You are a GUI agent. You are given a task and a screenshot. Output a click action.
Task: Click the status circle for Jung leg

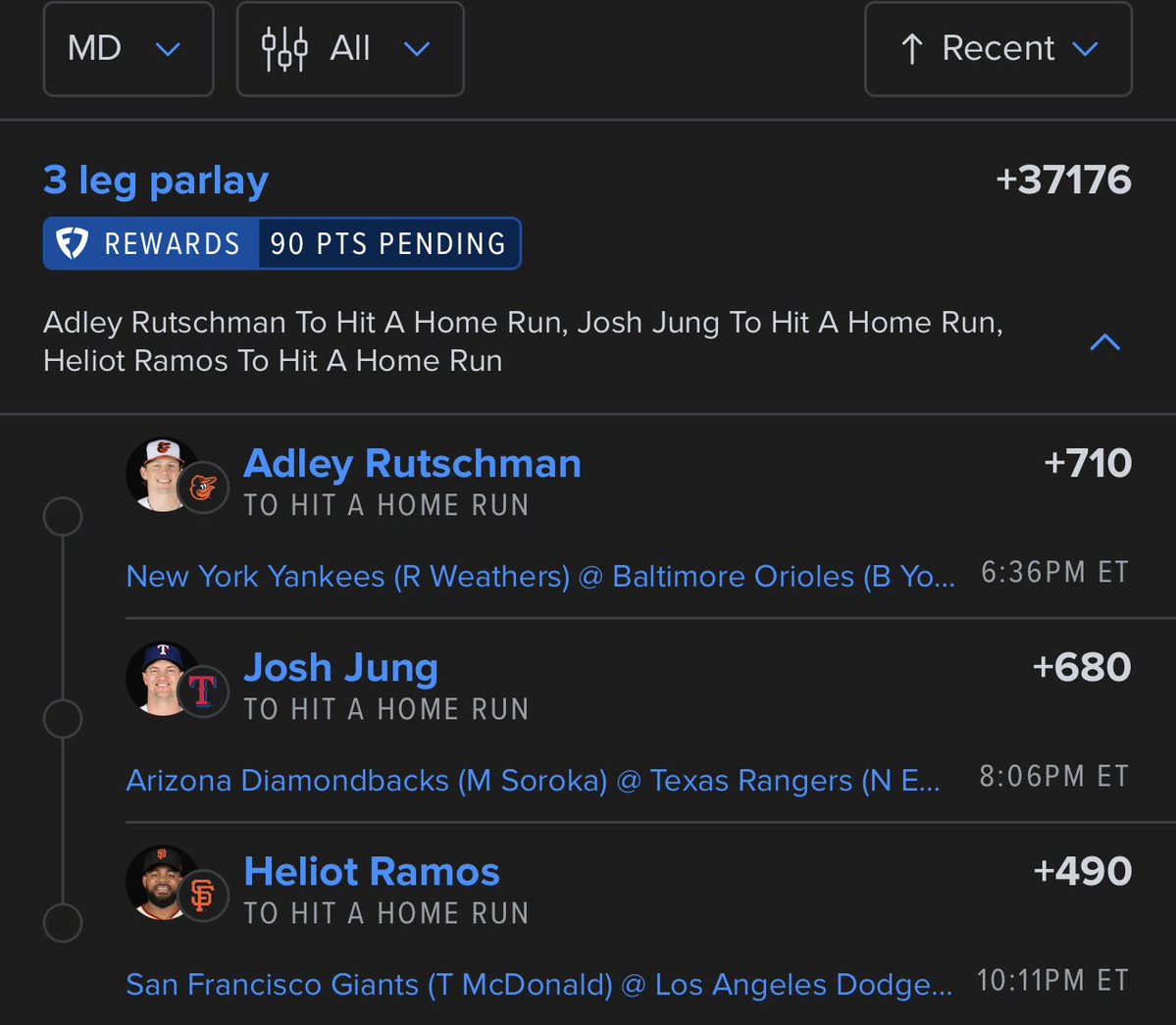[63, 719]
